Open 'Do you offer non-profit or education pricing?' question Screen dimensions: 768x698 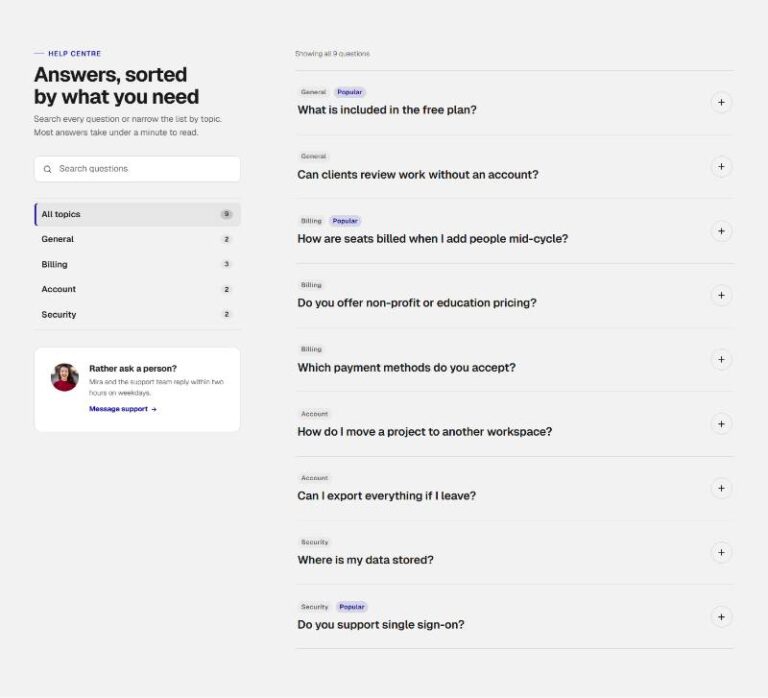pyautogui.click(x=417, y=303)
